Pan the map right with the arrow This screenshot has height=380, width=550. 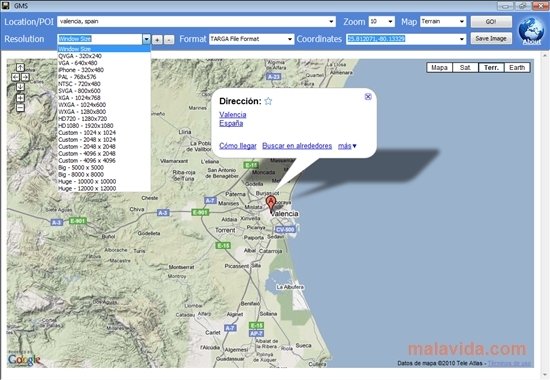25,77
